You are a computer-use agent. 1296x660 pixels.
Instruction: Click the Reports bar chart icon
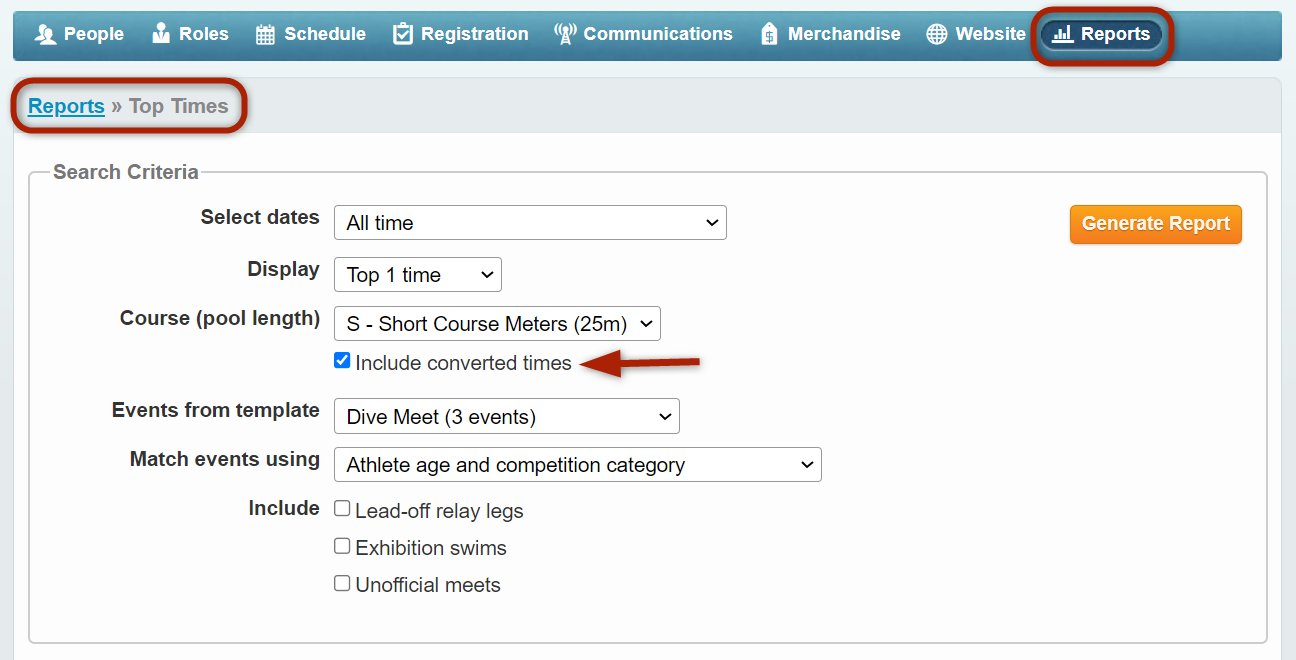click(x=1063, y=34)
